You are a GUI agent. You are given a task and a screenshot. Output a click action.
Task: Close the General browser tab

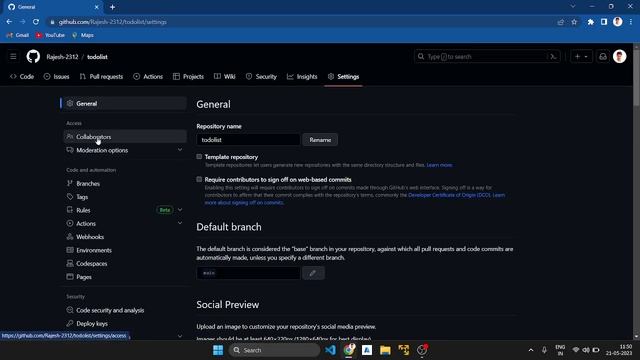pyautogui.click(x=96, y=7)
